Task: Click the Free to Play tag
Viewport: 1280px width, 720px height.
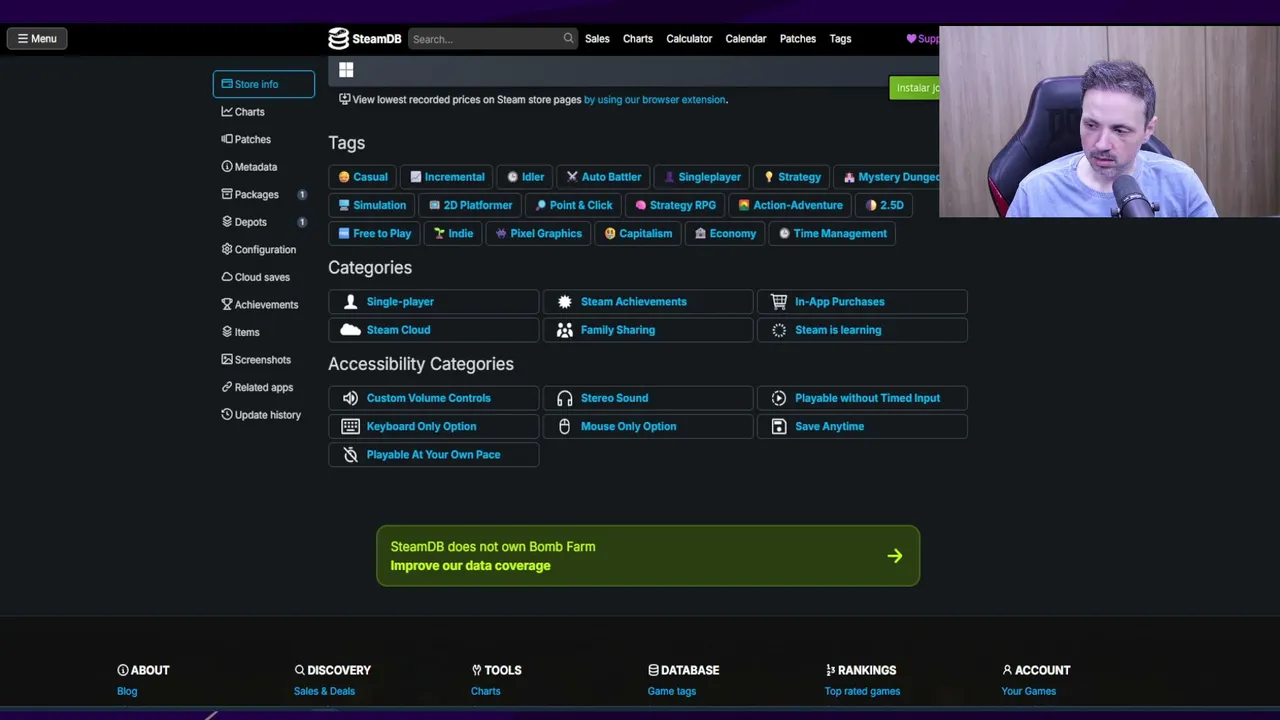Action: click(374, 233)
